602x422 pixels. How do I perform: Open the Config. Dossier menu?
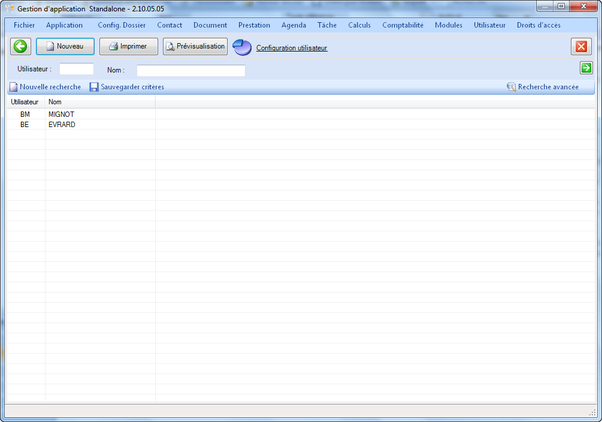coord(121,25)
